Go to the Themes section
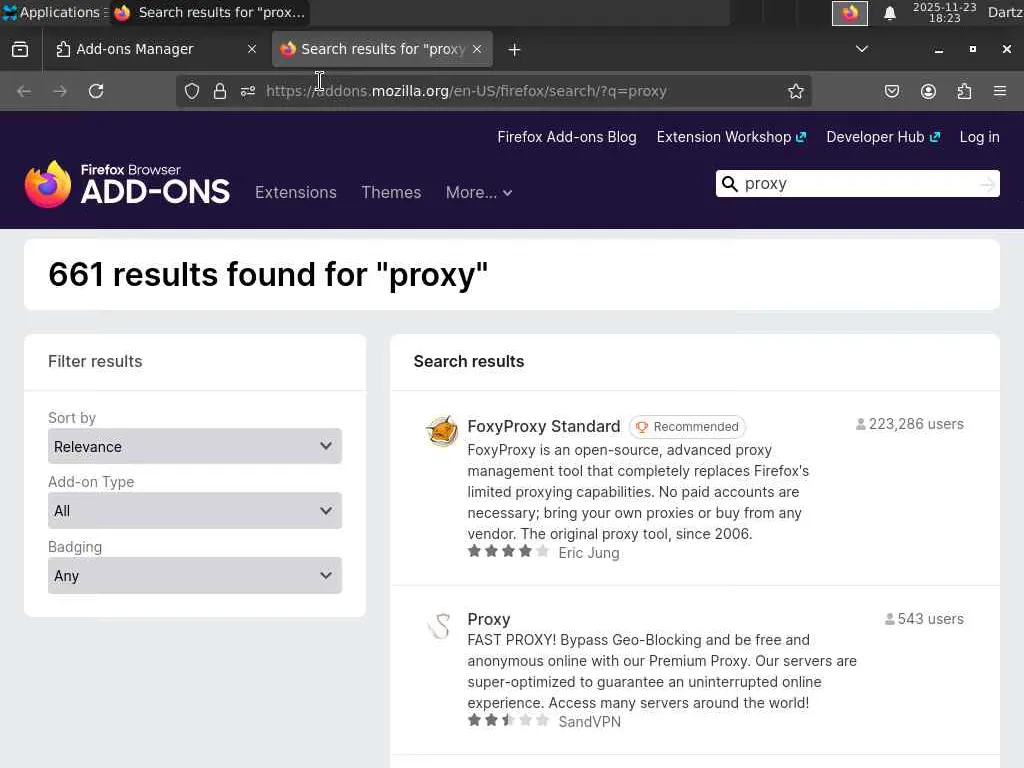Viewport: 1024px width, 768px height. coord(391,192)
